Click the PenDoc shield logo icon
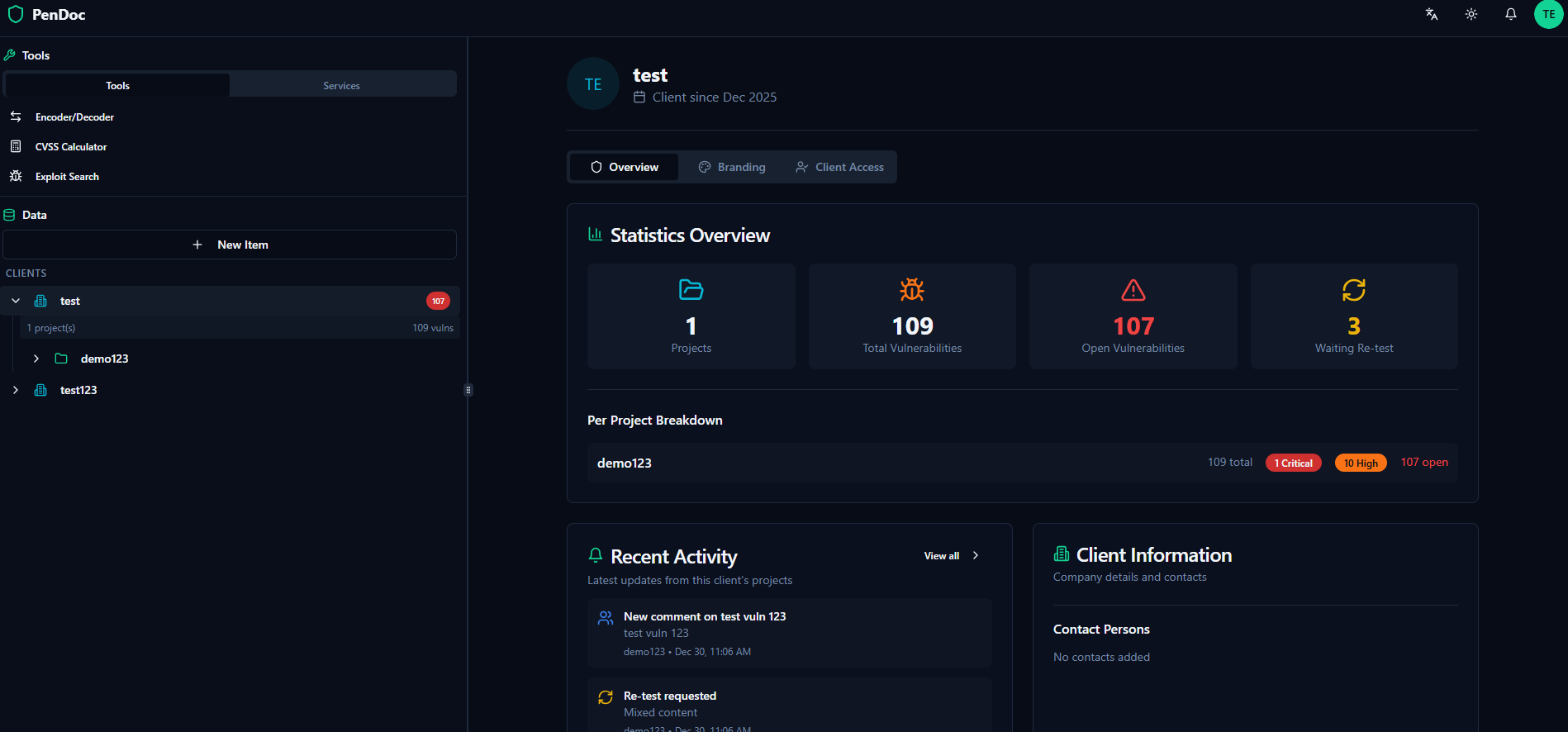The width and height of the screenshot is (1568, 732). pos(16,14)
